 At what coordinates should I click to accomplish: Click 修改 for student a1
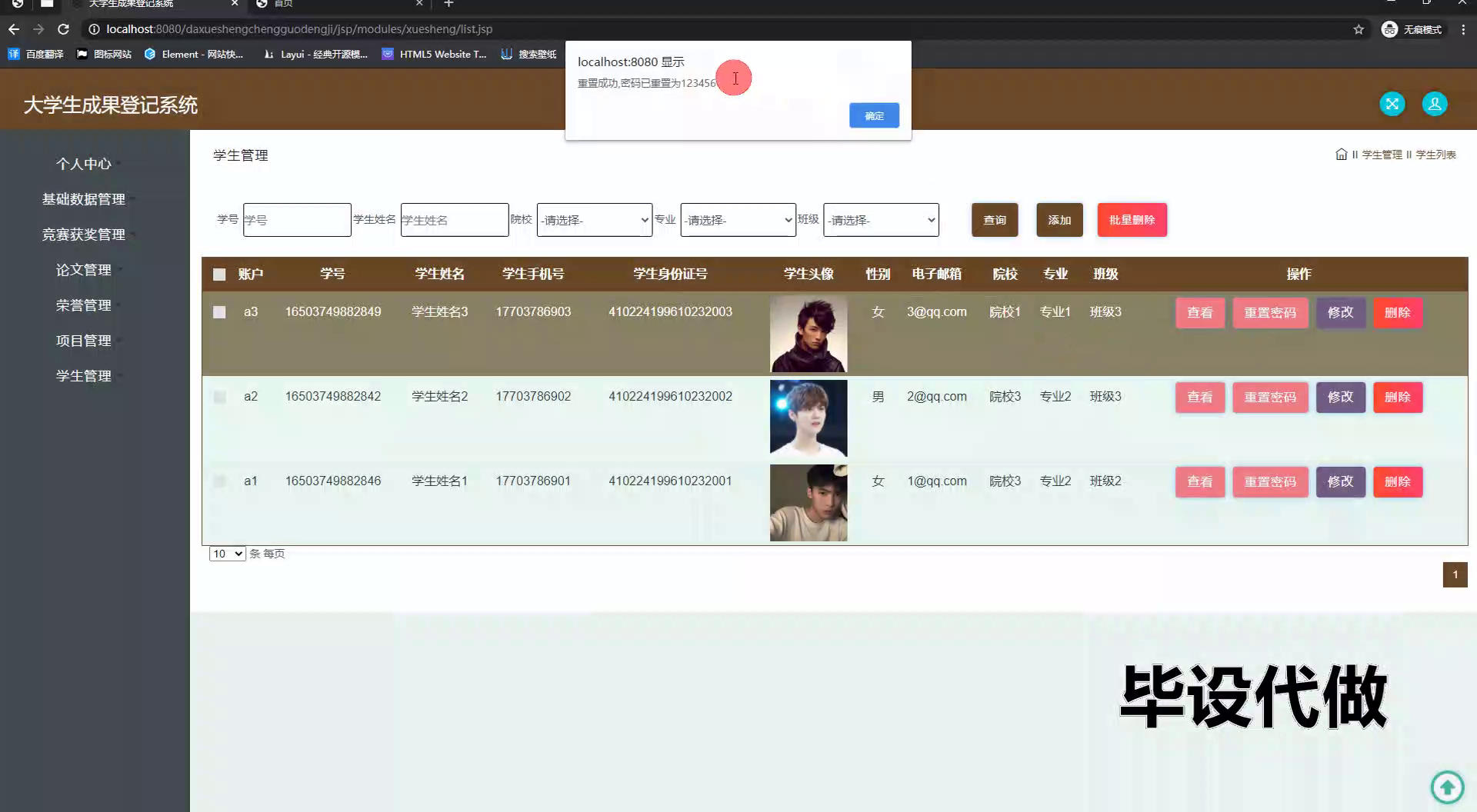click(1340, 482)
